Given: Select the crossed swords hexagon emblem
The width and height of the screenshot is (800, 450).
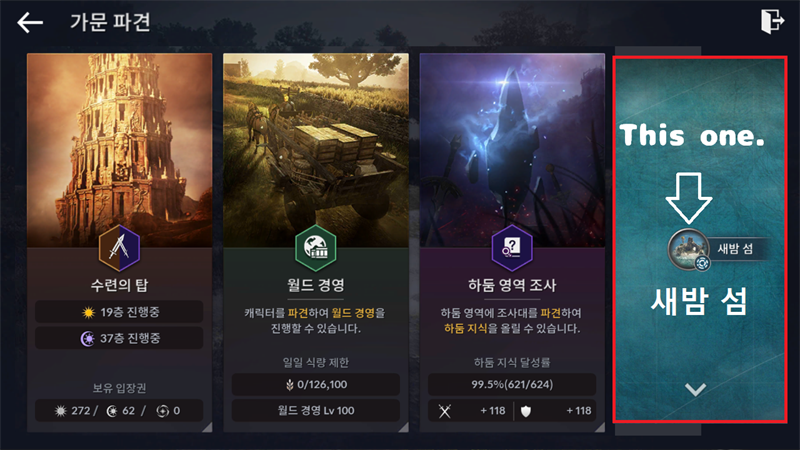Looking at the screenshot, I should 119,248.
